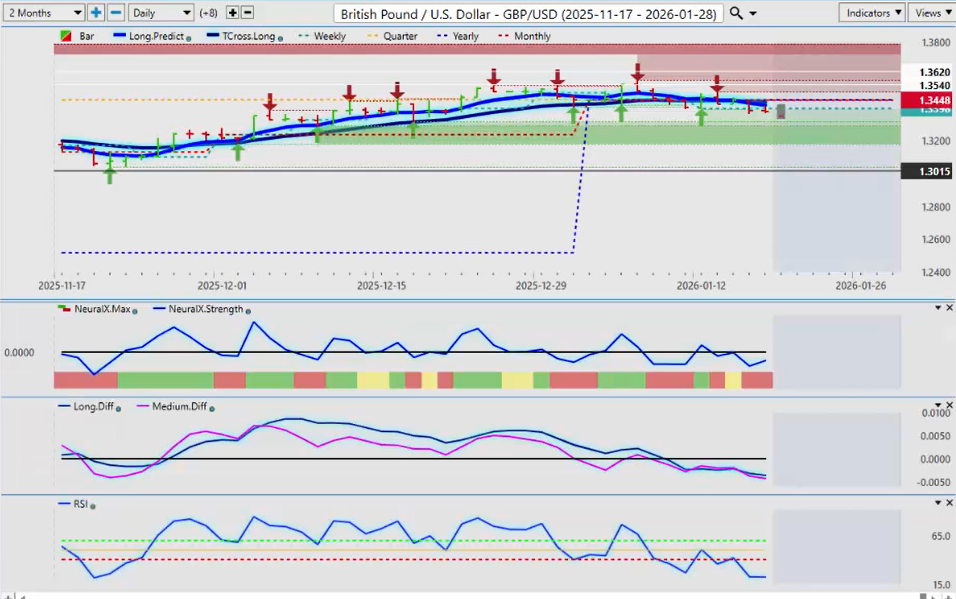Open the Indicators menu

click(872, 13)
